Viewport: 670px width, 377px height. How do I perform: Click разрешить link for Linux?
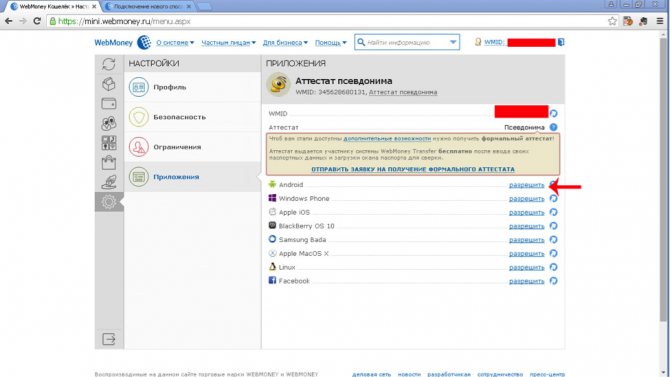(x=526, y=267)
